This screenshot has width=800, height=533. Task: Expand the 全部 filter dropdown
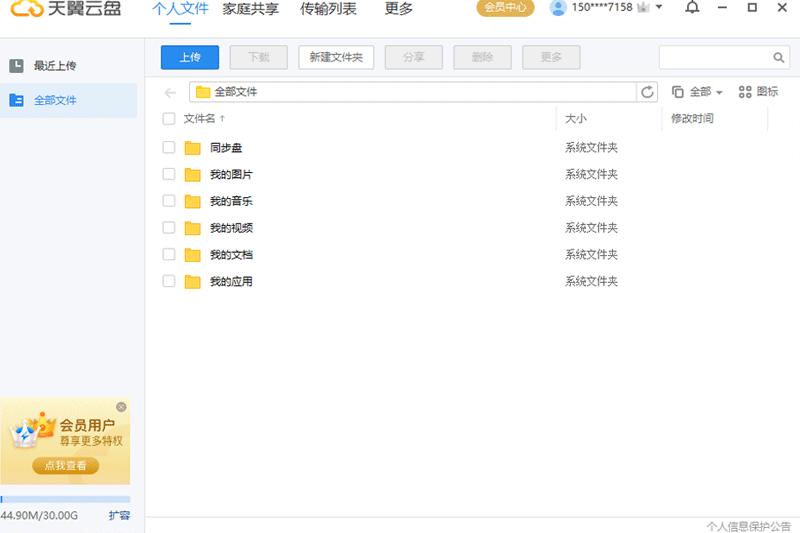pos(698,92)
